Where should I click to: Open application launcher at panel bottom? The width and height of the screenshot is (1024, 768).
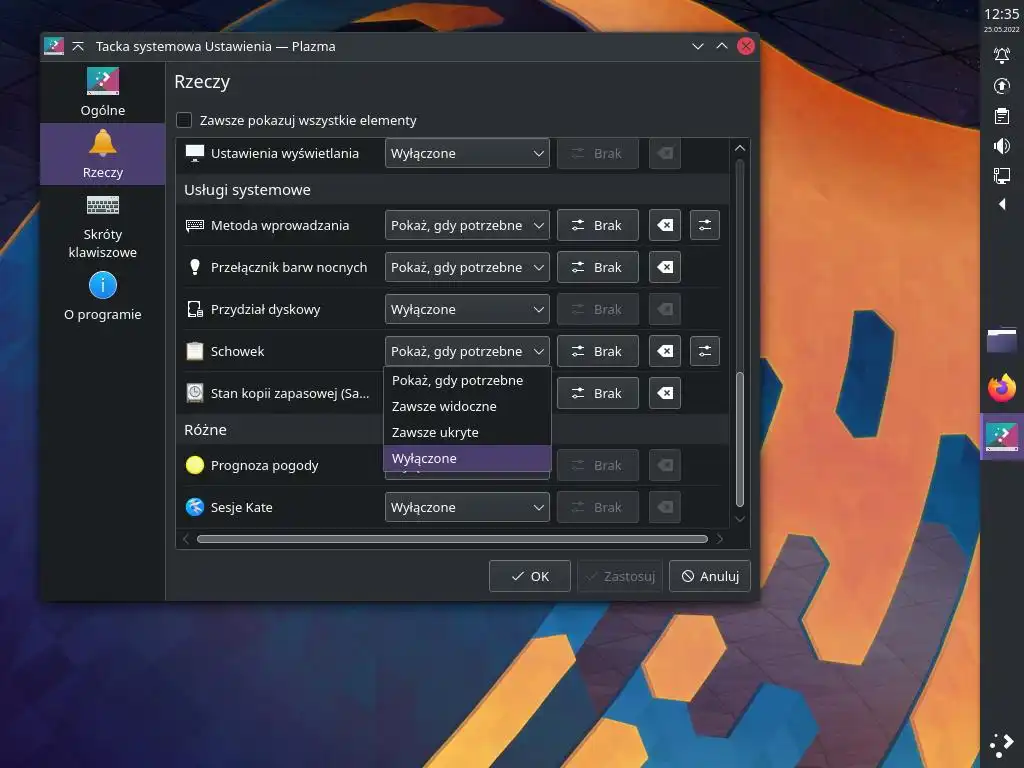tap(1002, 745)
